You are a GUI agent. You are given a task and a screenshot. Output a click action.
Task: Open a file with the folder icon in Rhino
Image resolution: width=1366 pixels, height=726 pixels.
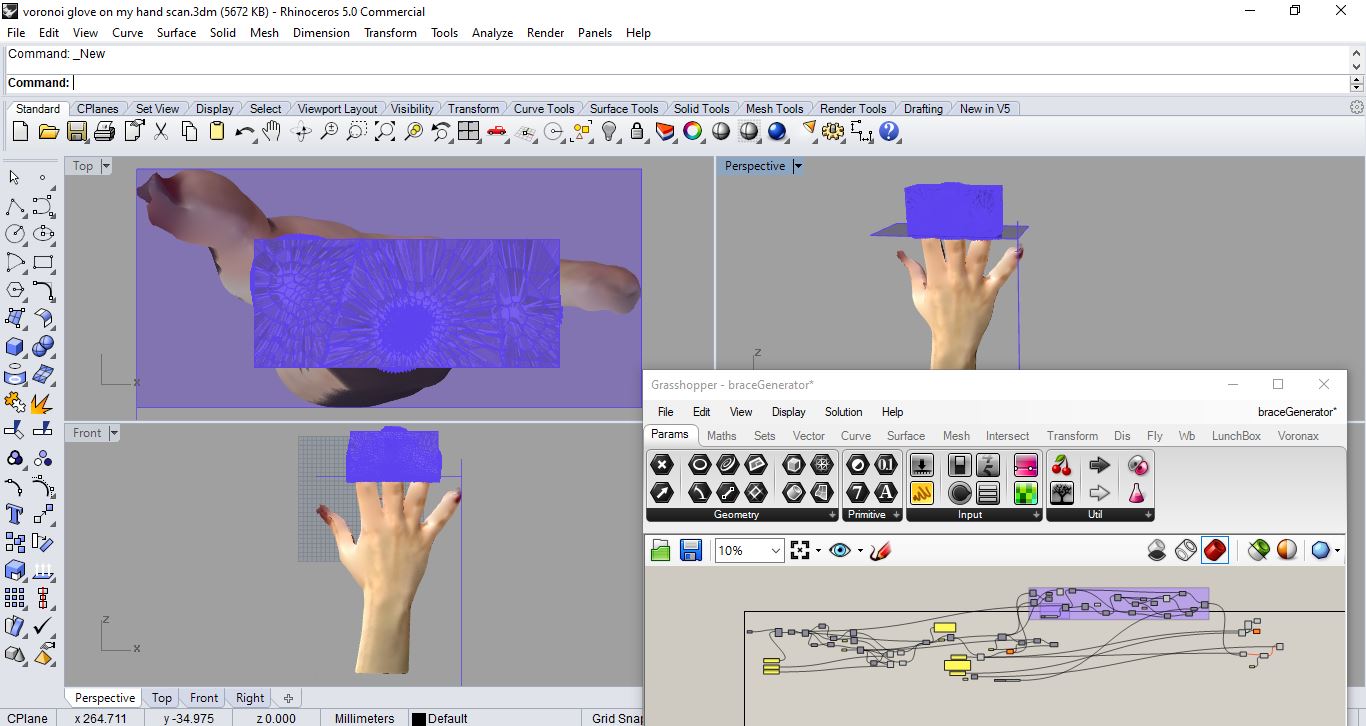(48, 131)
